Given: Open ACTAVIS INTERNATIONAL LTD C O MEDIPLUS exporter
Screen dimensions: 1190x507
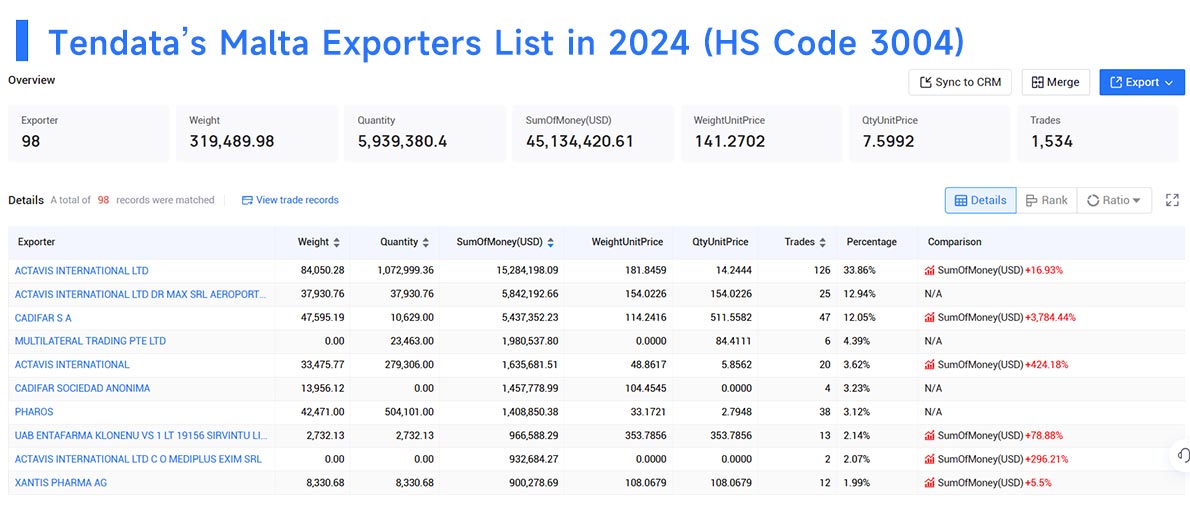Looking at the screenshot, I should 138,459.
